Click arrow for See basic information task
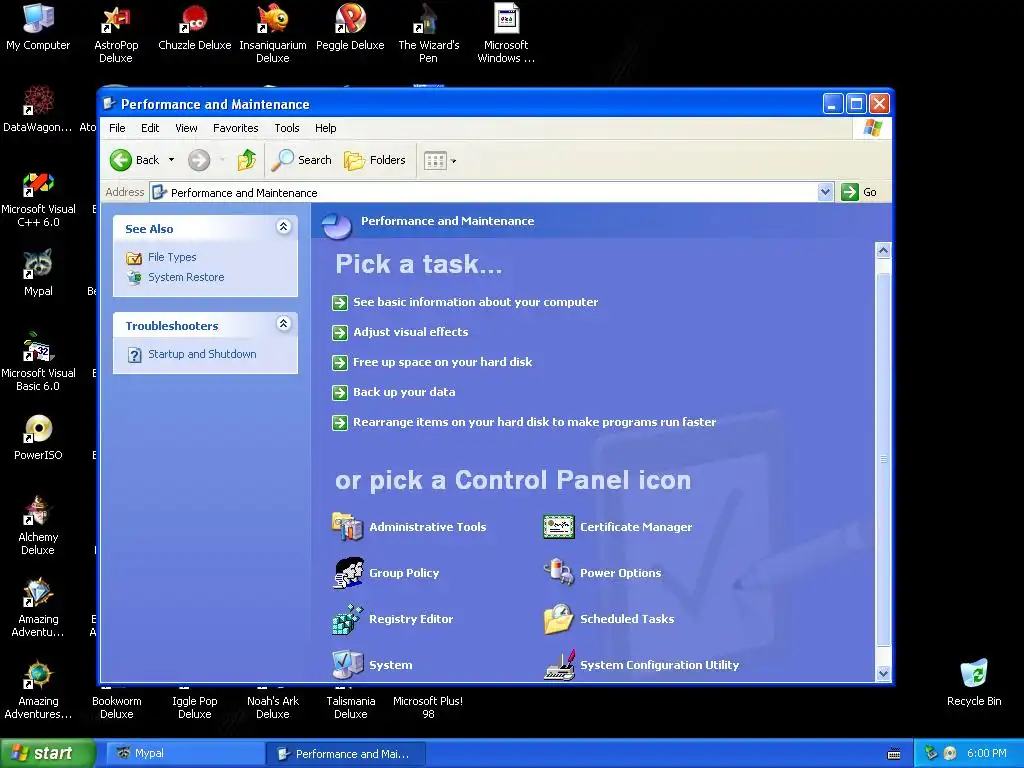The height and width of the screenshot is (768, 1024). tap(340, 302)
